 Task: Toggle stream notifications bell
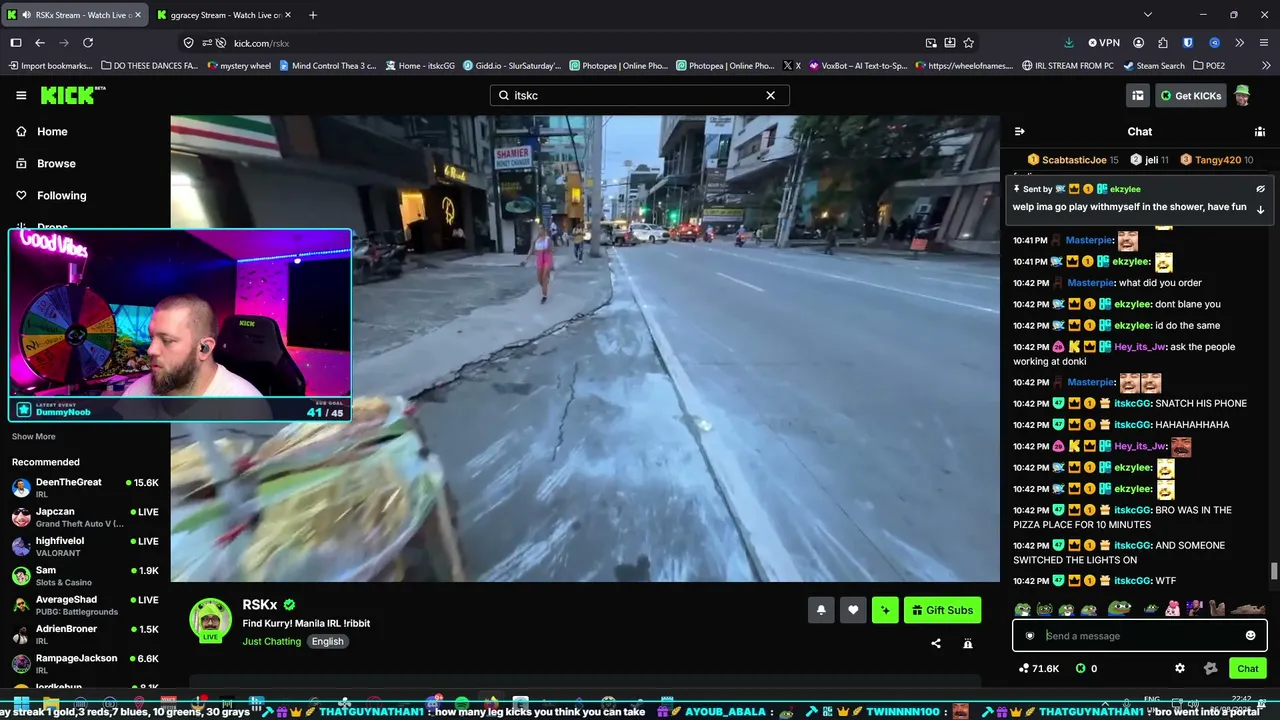821,610
